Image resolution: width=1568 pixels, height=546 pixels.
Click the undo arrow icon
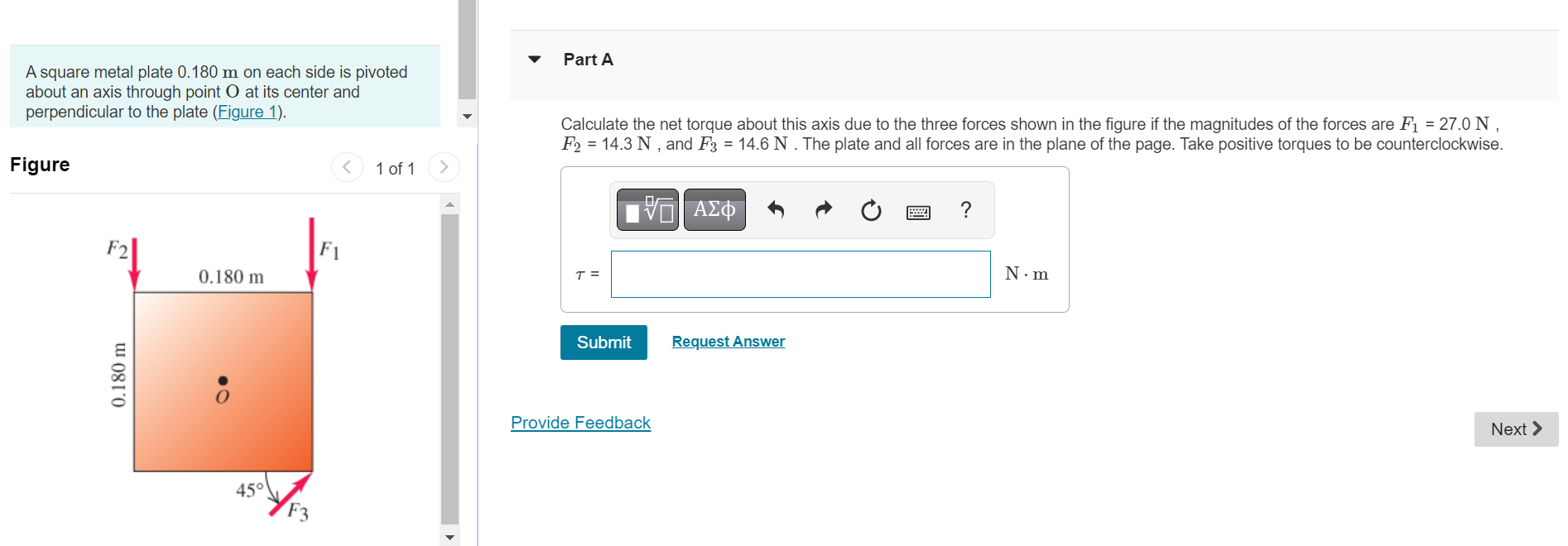776,210
